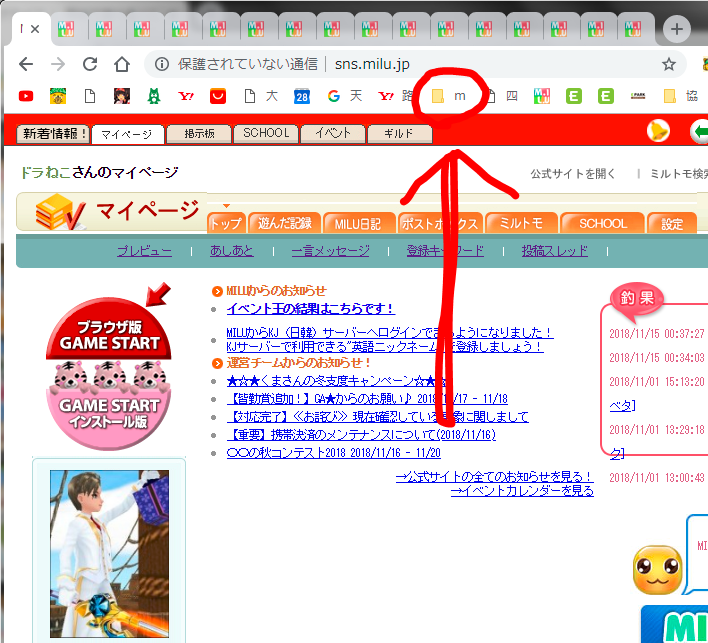
Task: Open the blue calendar 28 bookmark
Action: pyautogui.click(x=301, y=97)
